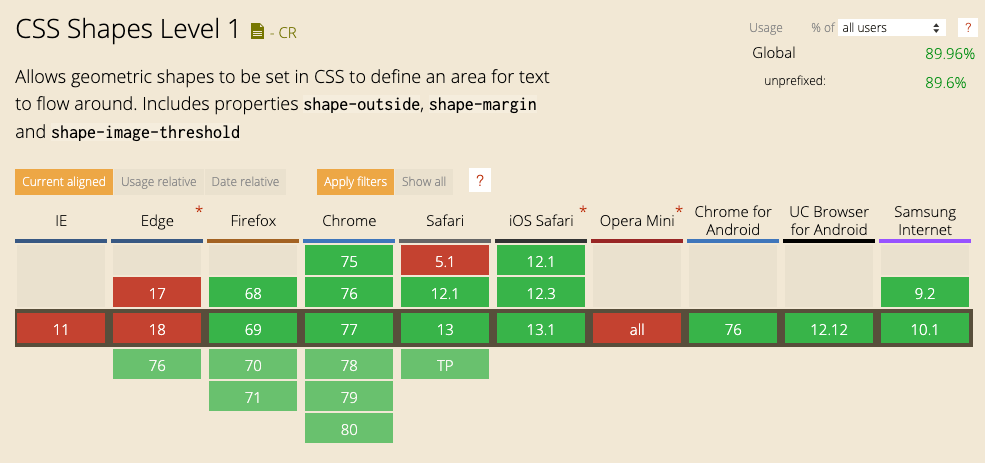
Task: Click the question mark beside Show all
Action: point(480,181)
